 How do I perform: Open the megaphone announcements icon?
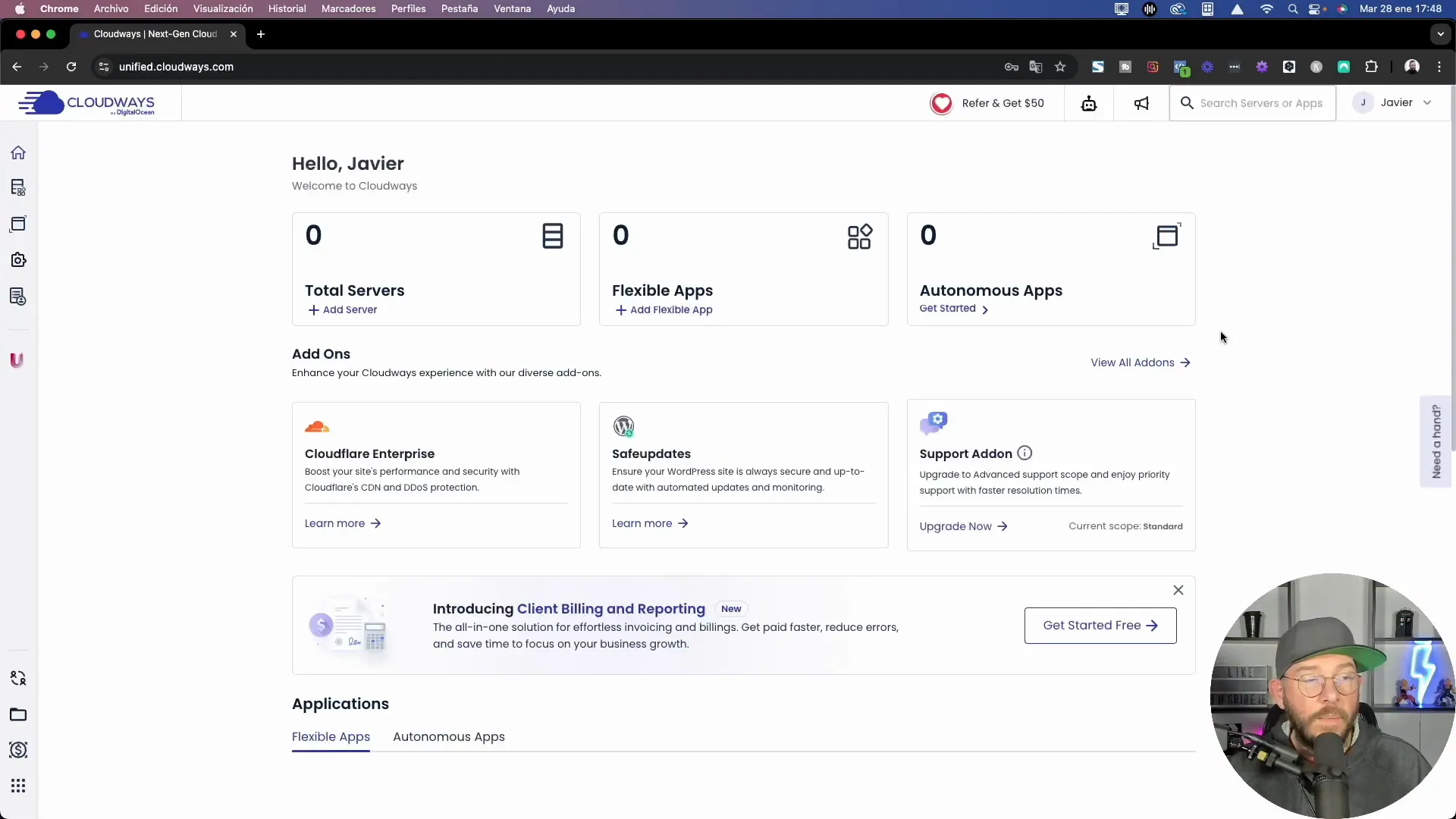(1141, 103)
